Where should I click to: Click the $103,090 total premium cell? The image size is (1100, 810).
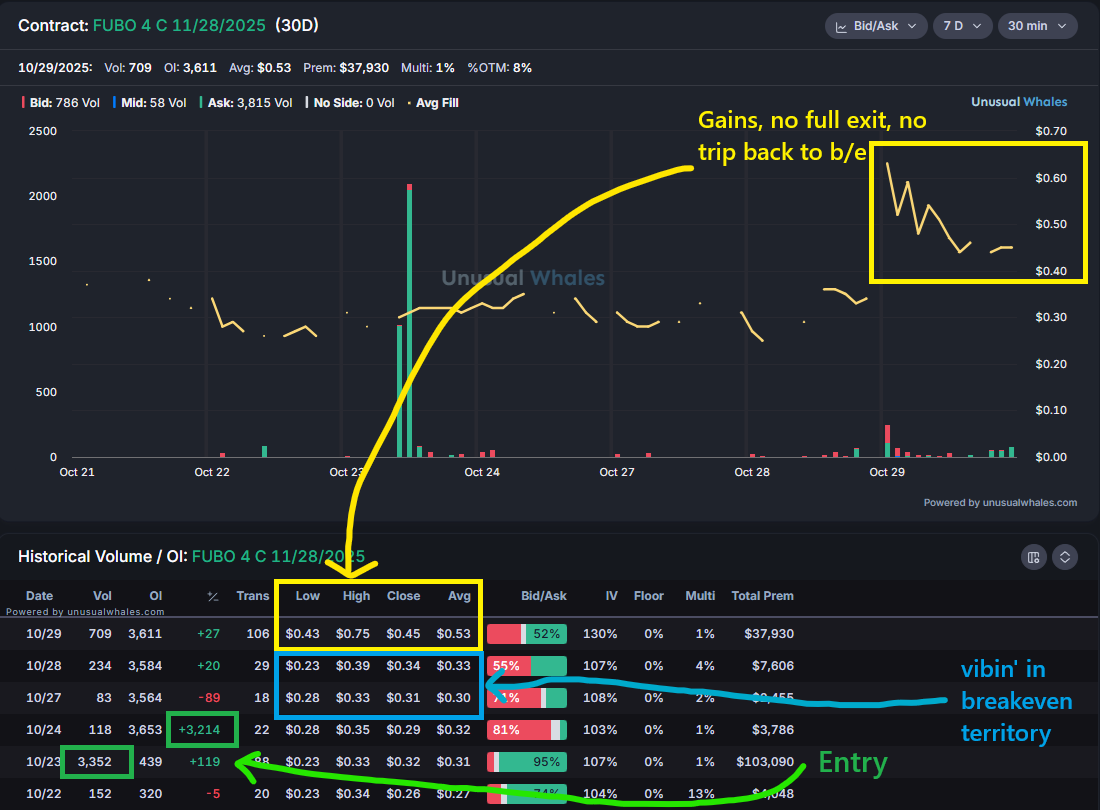(765, 762)
